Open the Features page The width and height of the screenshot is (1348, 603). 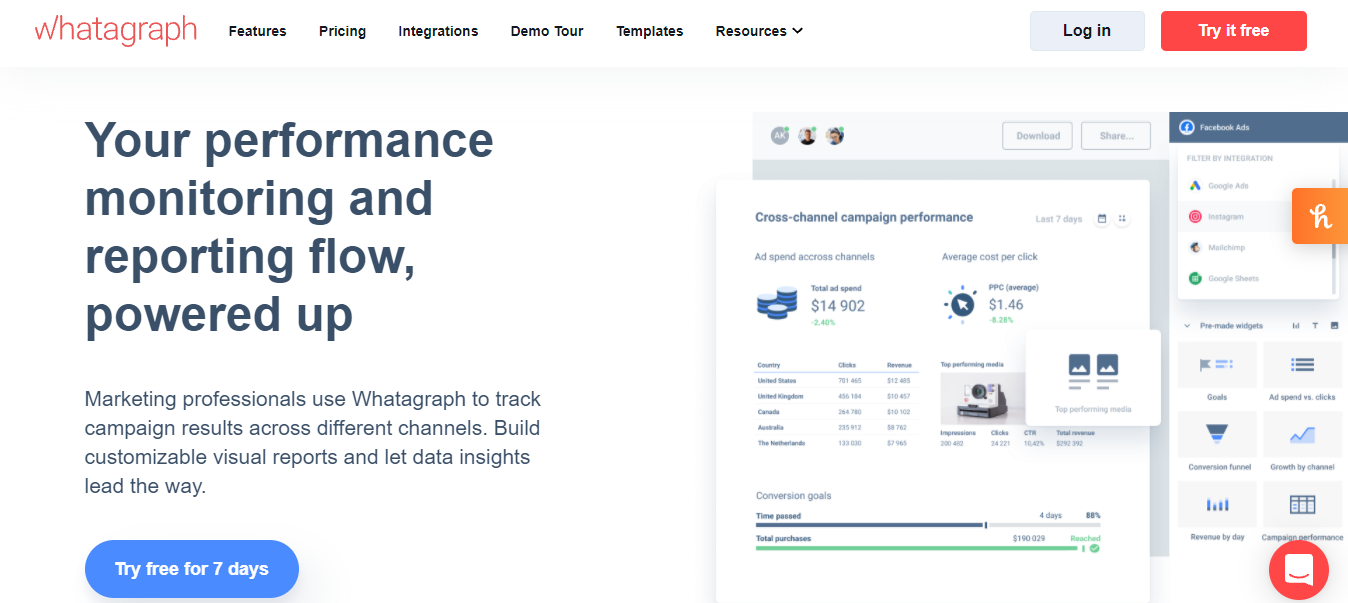point(257,31)
